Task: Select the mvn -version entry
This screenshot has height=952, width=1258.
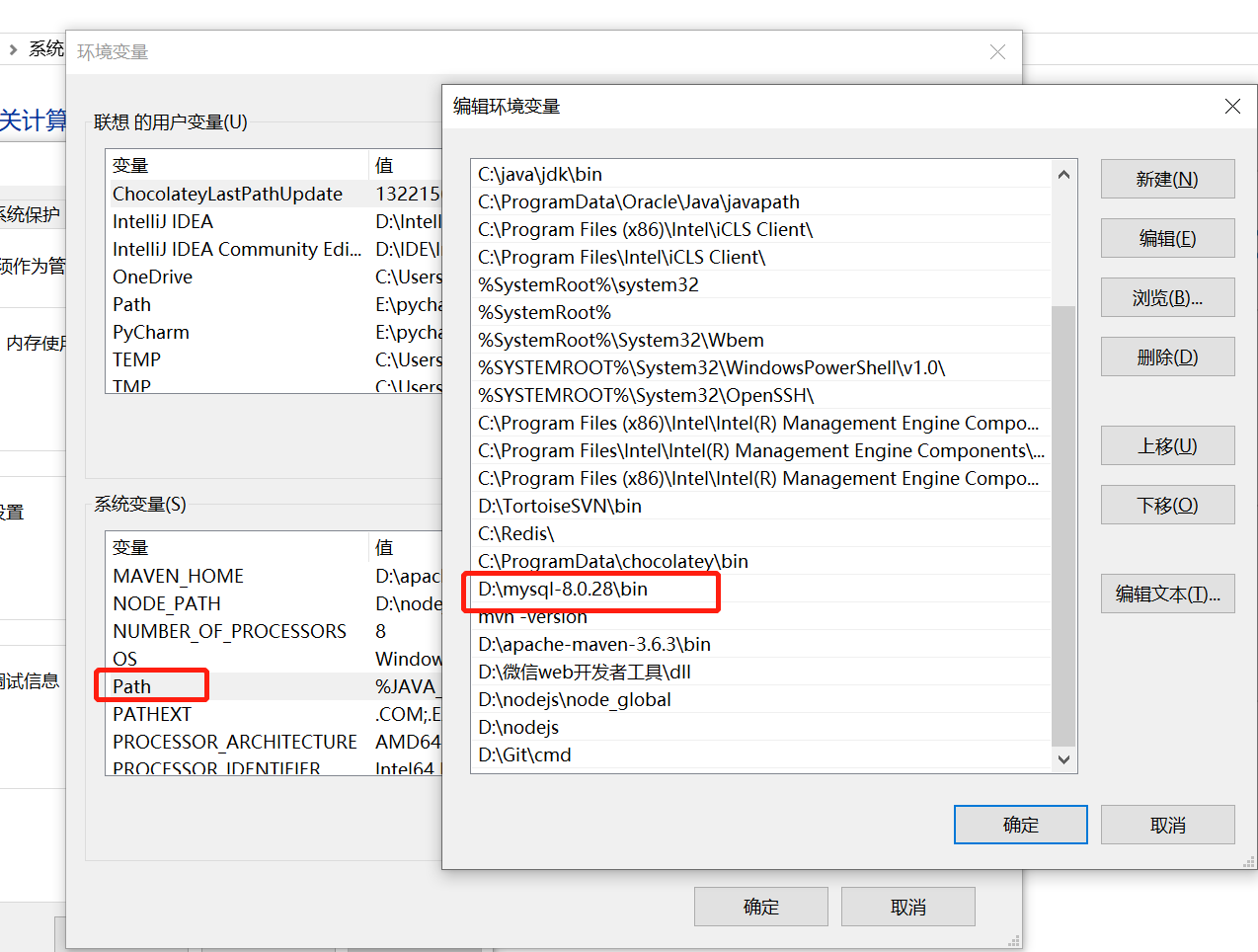Action: [760, 616]
